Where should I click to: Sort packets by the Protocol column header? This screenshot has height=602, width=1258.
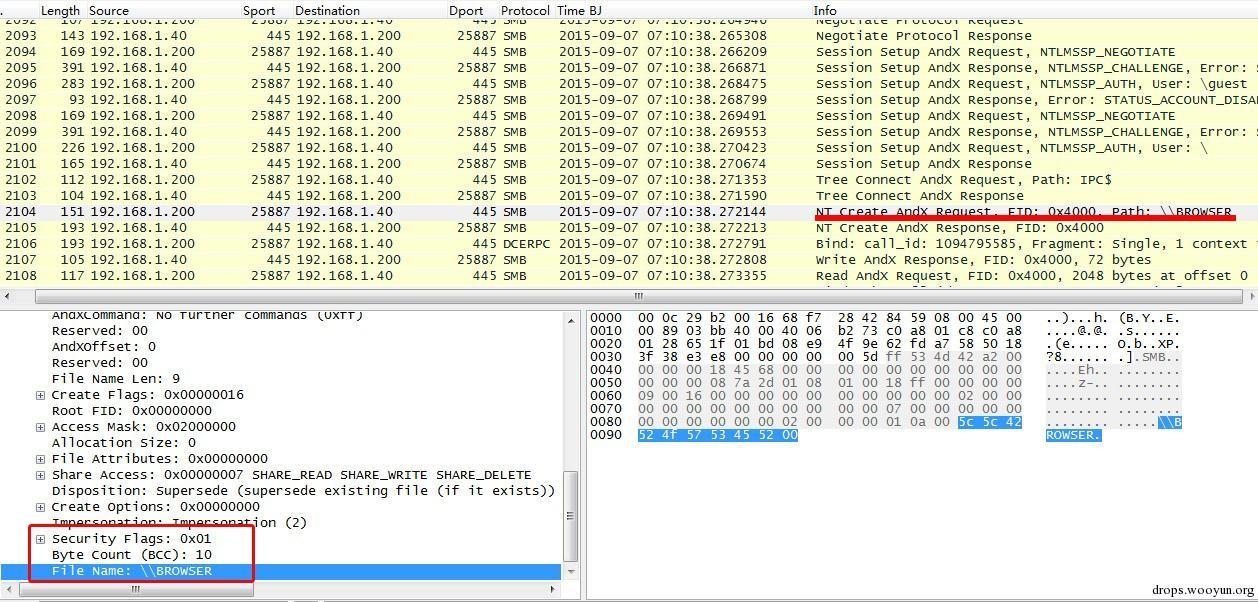[525, 10]
